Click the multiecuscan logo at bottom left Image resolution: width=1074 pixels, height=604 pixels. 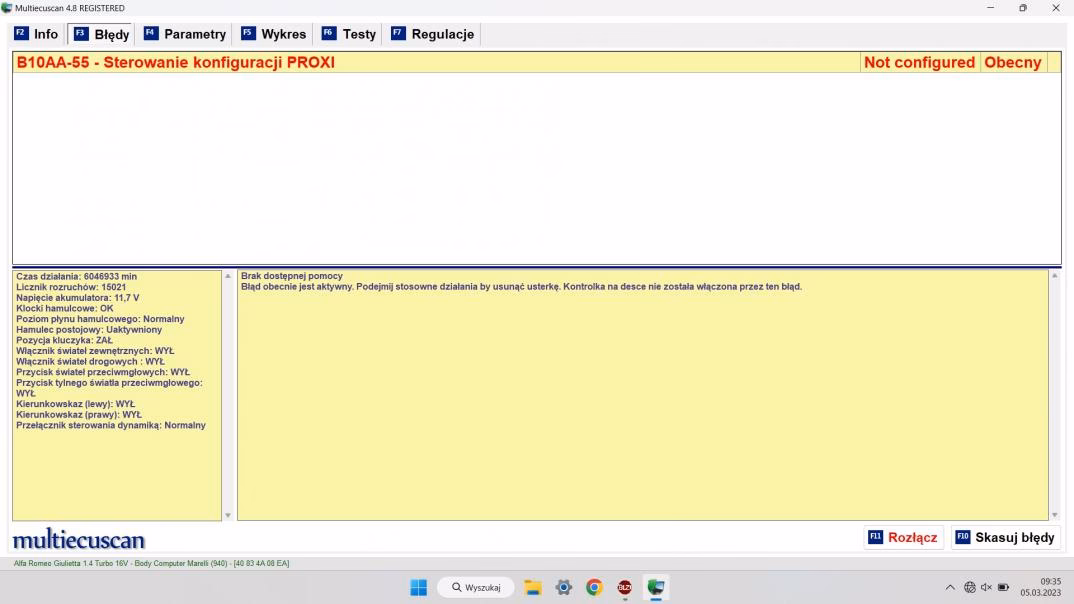coord(77,538)
